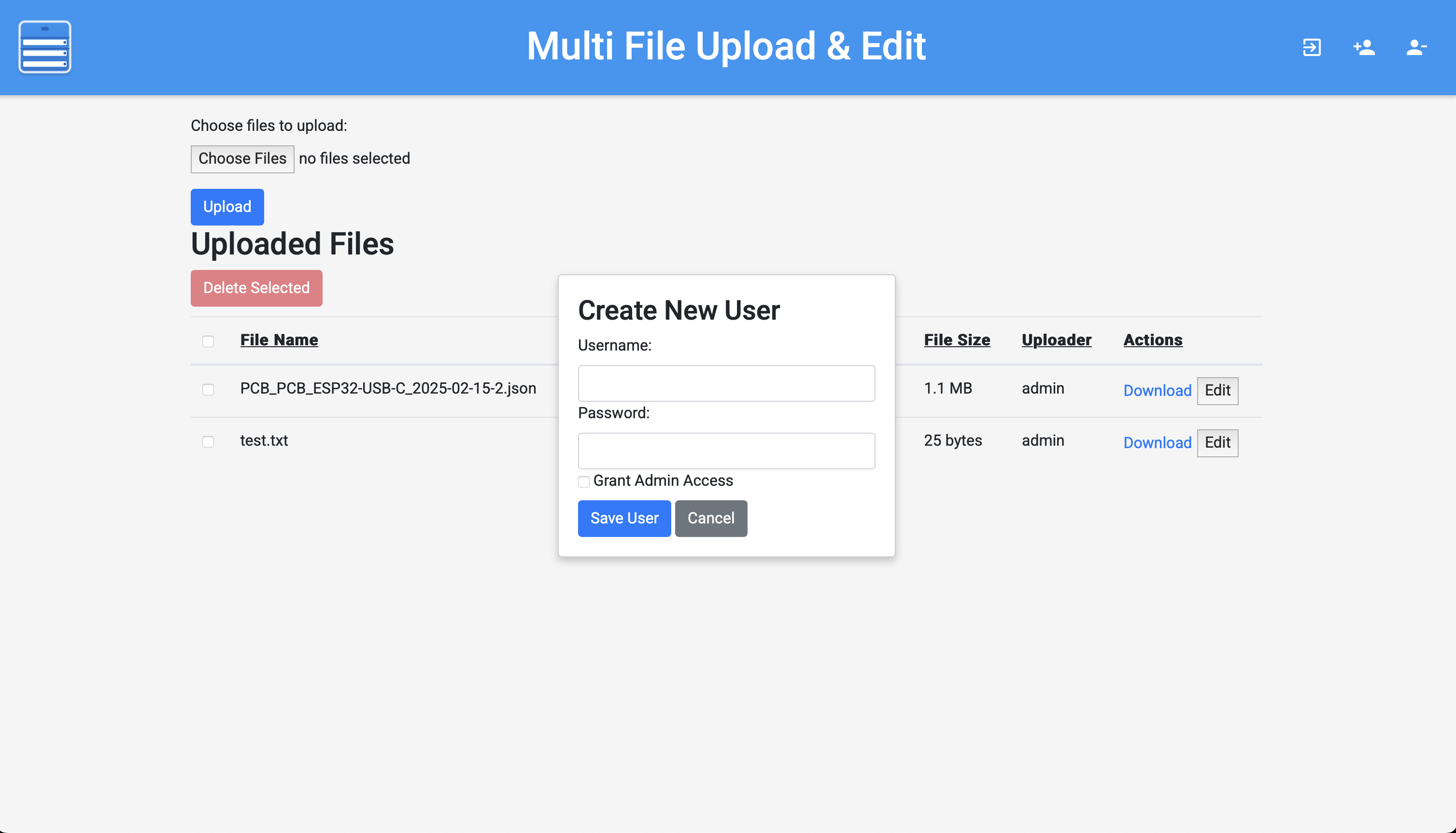Sort table by Uploader header
Viewport: 1456px width, 833px height.
(1056, 340)
